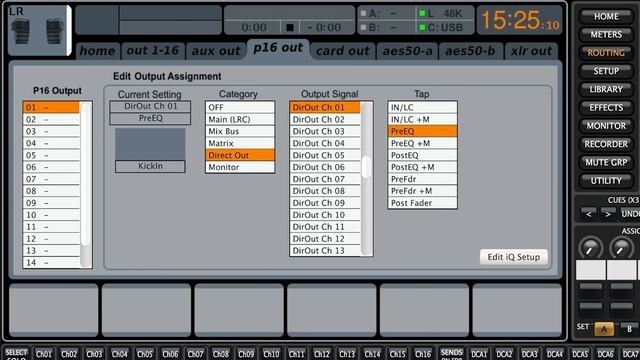Click the SENDS ON FDR button

451,354
